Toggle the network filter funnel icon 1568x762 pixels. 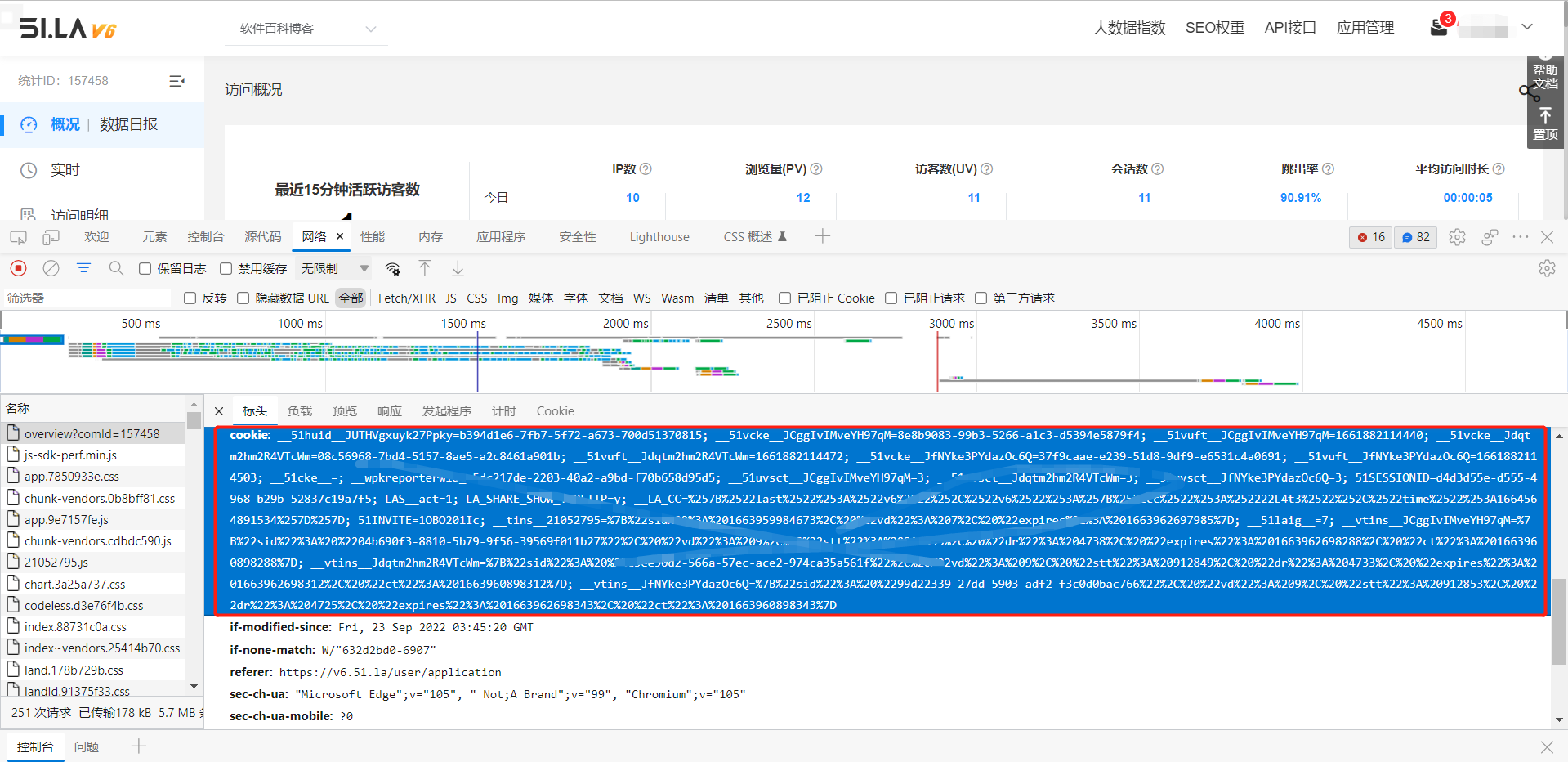pyautogui.click(x=83, y=268)
